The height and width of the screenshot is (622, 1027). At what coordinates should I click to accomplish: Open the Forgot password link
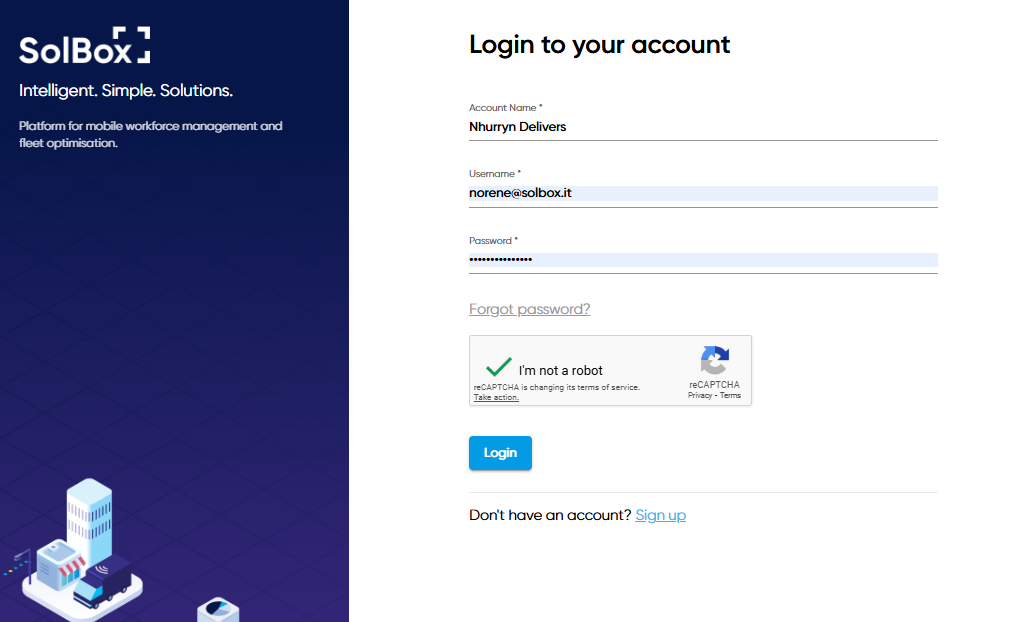click(x=529, y=309)
